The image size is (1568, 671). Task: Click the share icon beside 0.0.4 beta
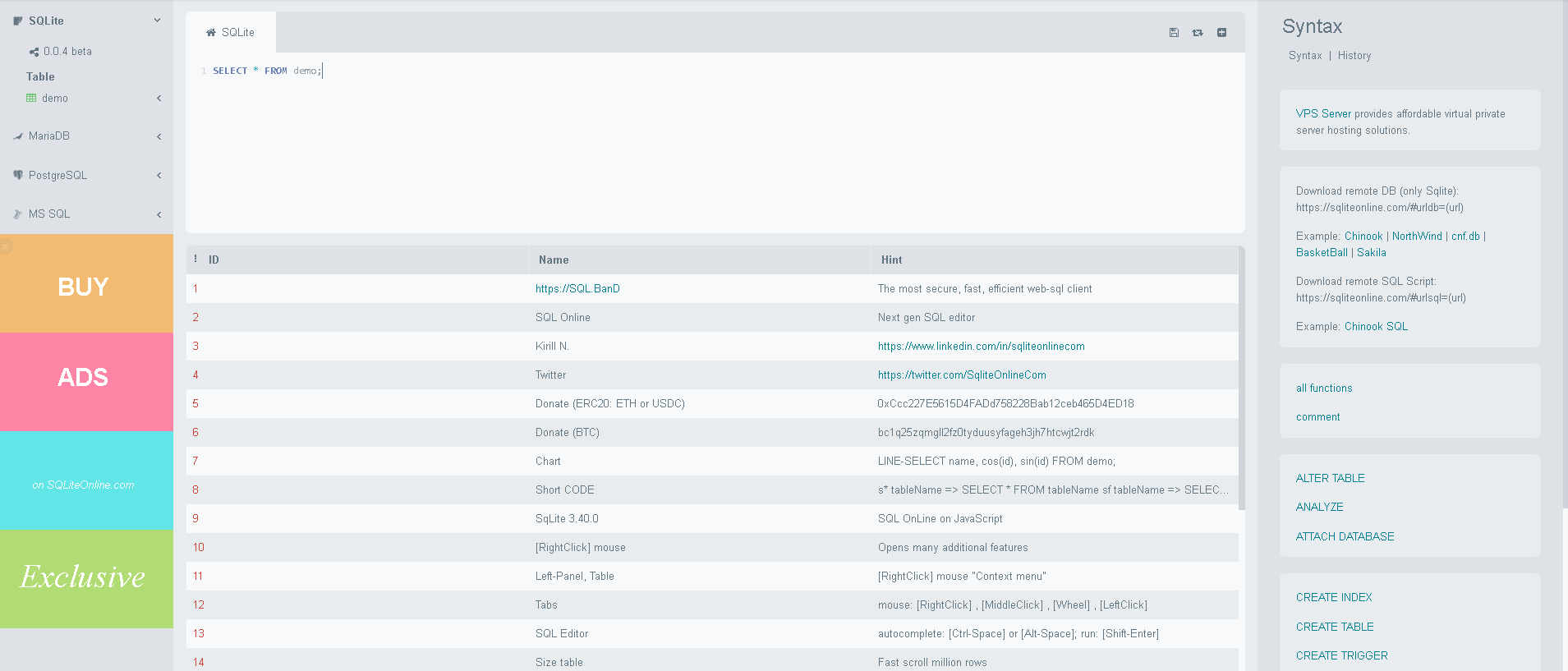pyautogui.click(x=34, y=52)
